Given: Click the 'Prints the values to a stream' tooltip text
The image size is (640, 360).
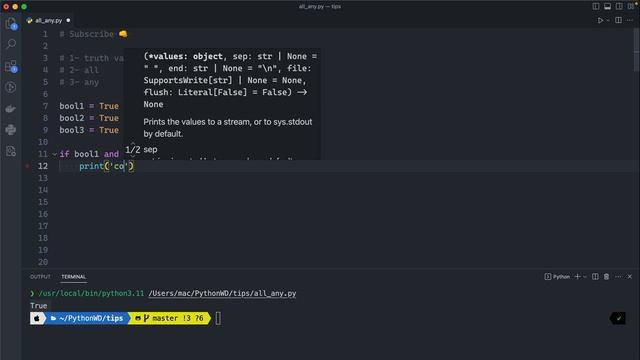Looking at the screenshot, I should pyautogui.click(x=227, y=128).
